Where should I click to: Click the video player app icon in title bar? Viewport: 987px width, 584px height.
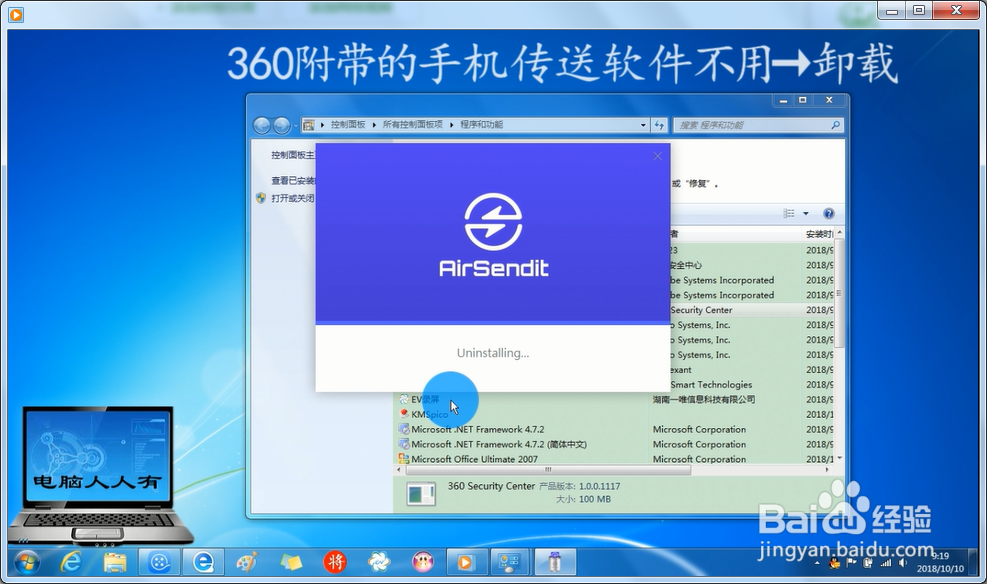click(16, 14)
